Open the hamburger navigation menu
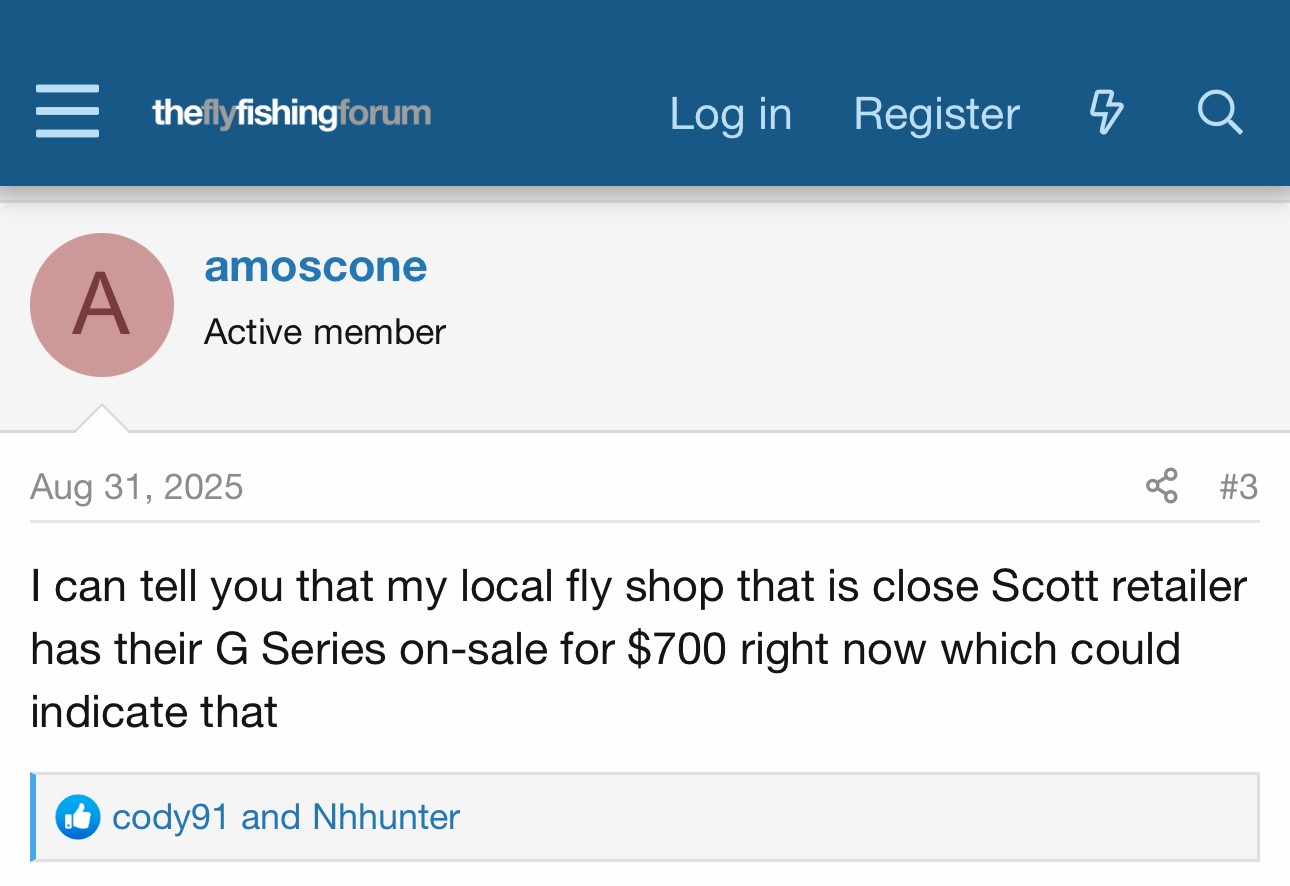 (67, 112)
